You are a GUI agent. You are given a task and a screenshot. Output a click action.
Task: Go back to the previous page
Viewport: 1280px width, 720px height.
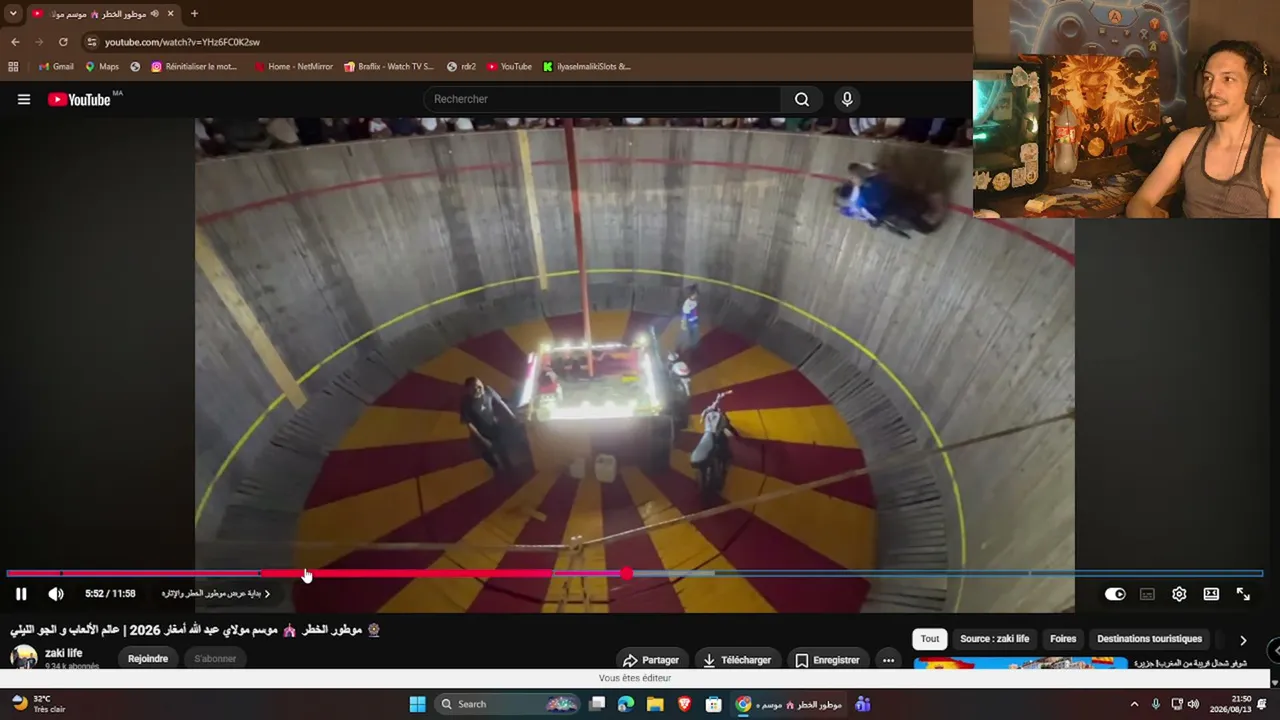click(x=15, y=42)
